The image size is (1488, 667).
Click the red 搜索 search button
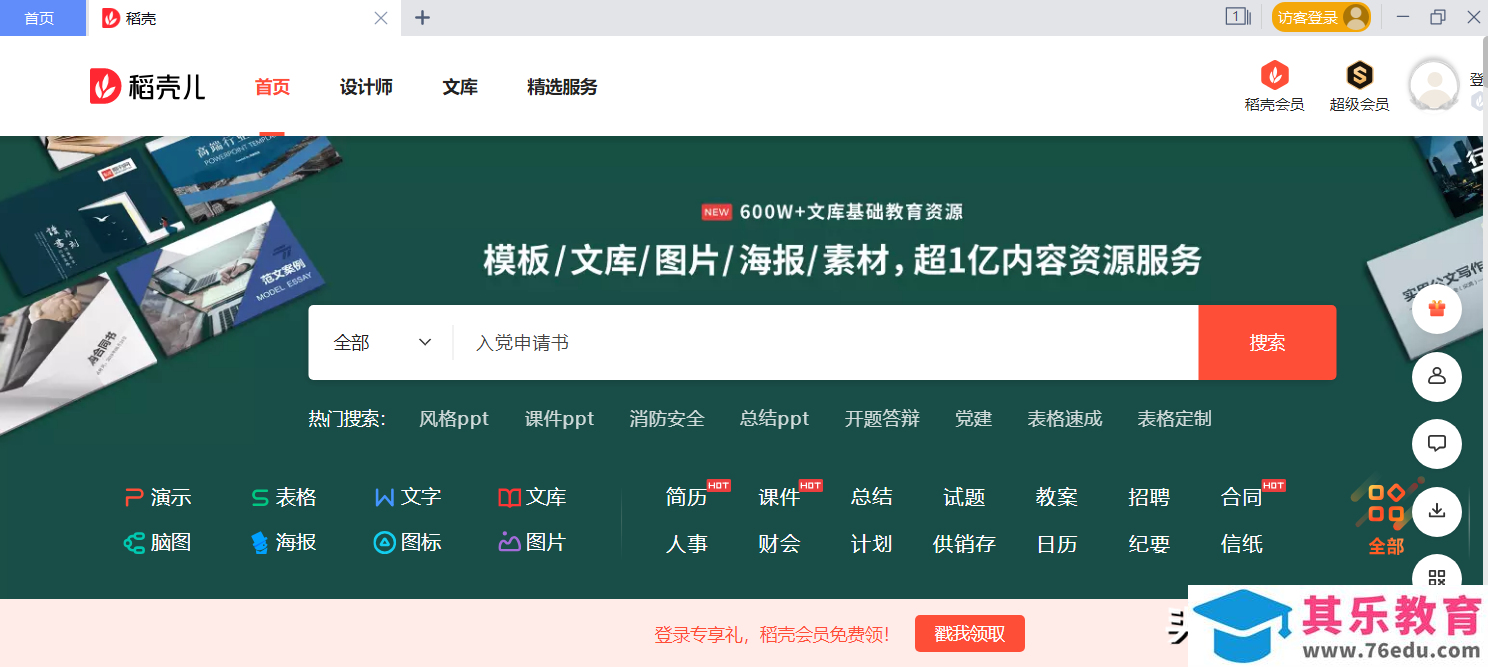(1267, 343)
